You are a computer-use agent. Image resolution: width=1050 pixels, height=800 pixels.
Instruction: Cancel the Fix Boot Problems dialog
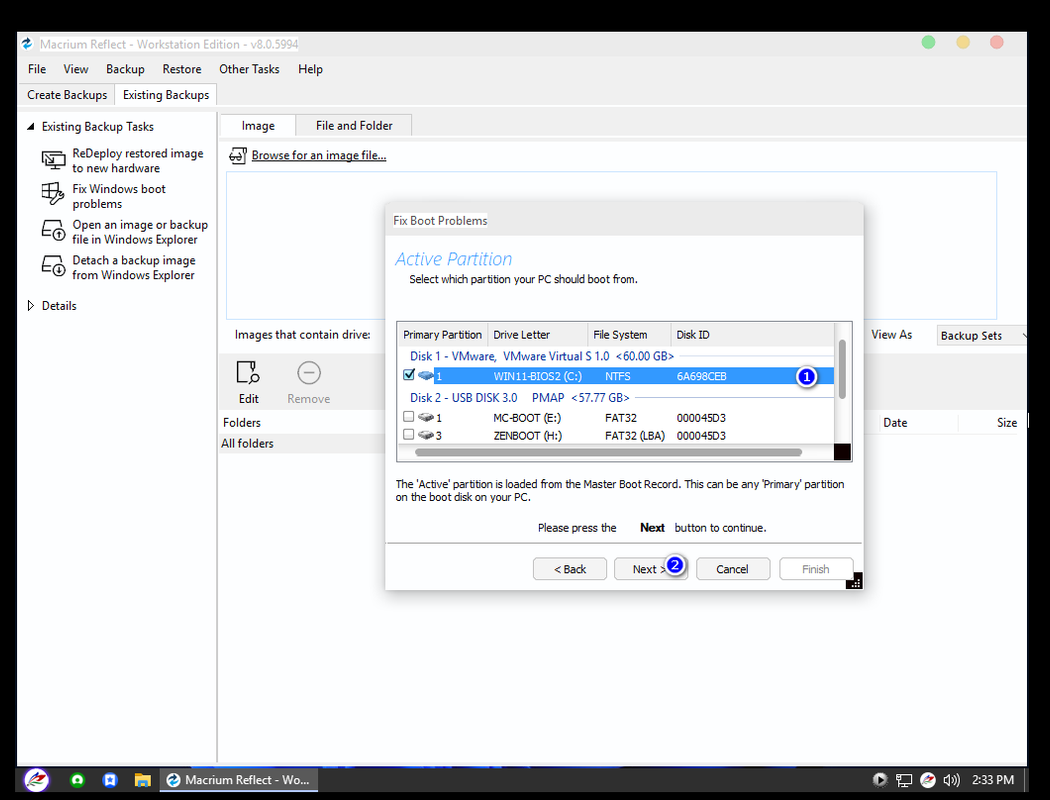click(733, 569)
